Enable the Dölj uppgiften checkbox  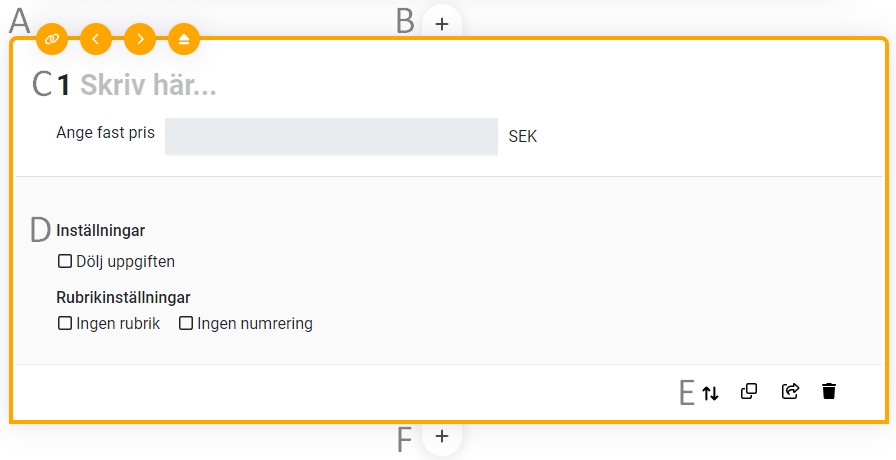(x=65, y=262)
